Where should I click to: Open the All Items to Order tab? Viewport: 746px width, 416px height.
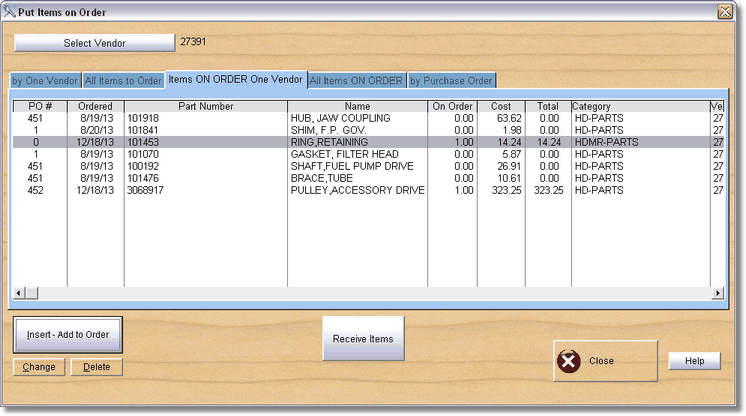(123, 81)
